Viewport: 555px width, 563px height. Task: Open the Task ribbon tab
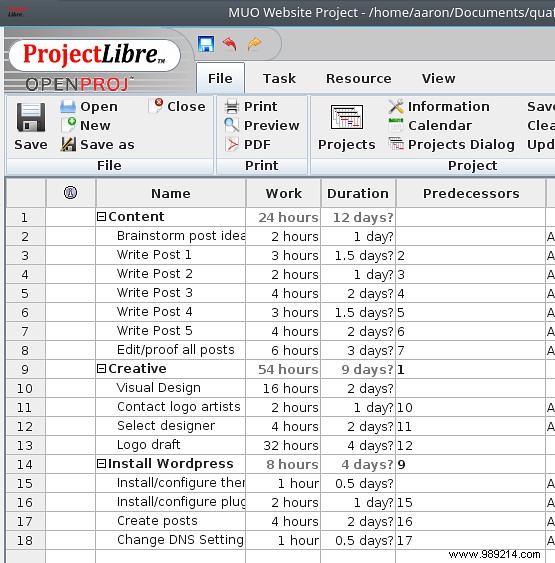(x=279, y=78)
